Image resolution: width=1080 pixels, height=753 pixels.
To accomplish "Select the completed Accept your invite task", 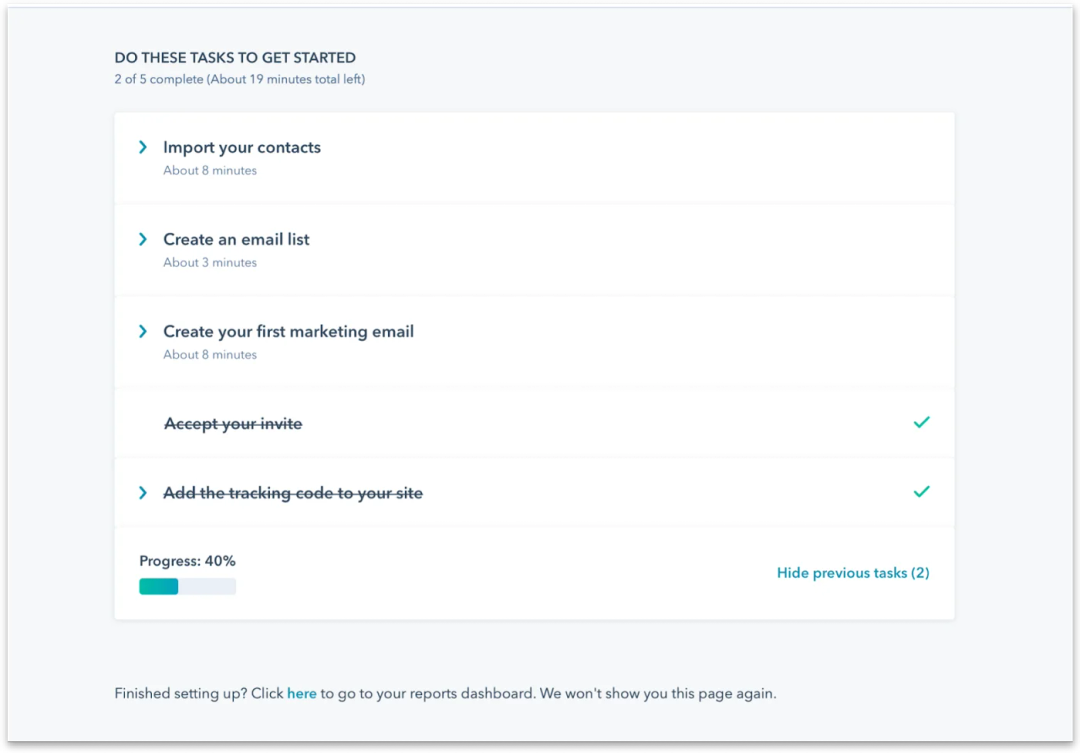I will (233, 424).
